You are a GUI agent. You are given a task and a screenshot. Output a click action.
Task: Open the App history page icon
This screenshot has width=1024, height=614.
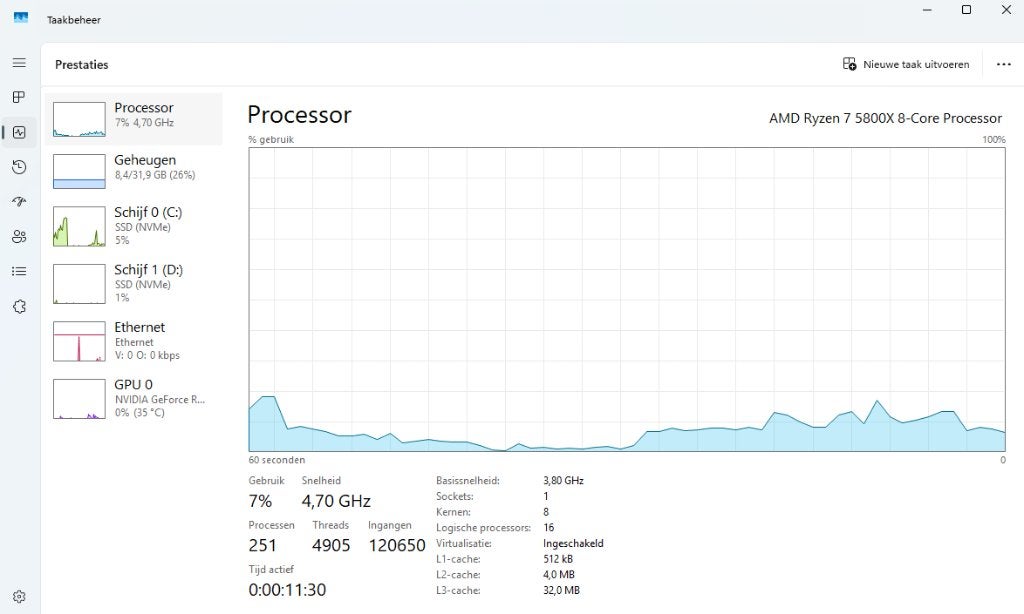[19, 167]
